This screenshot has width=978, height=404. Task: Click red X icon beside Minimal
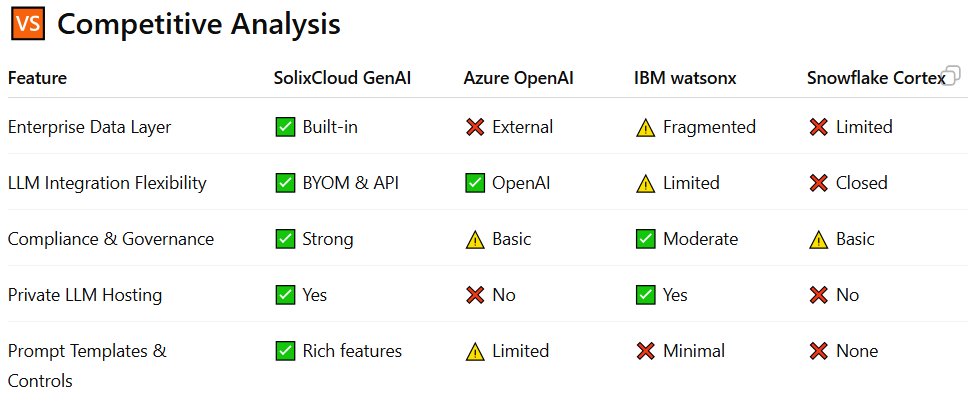click(x=646, y=351)
